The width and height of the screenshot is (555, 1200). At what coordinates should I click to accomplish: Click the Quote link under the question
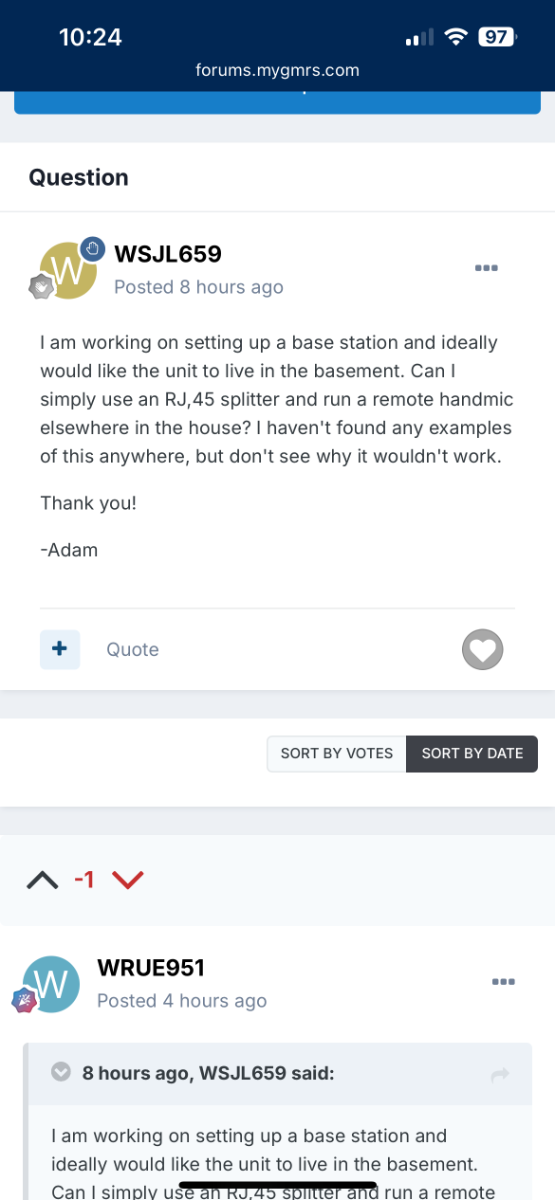click(x=133, y=649)
